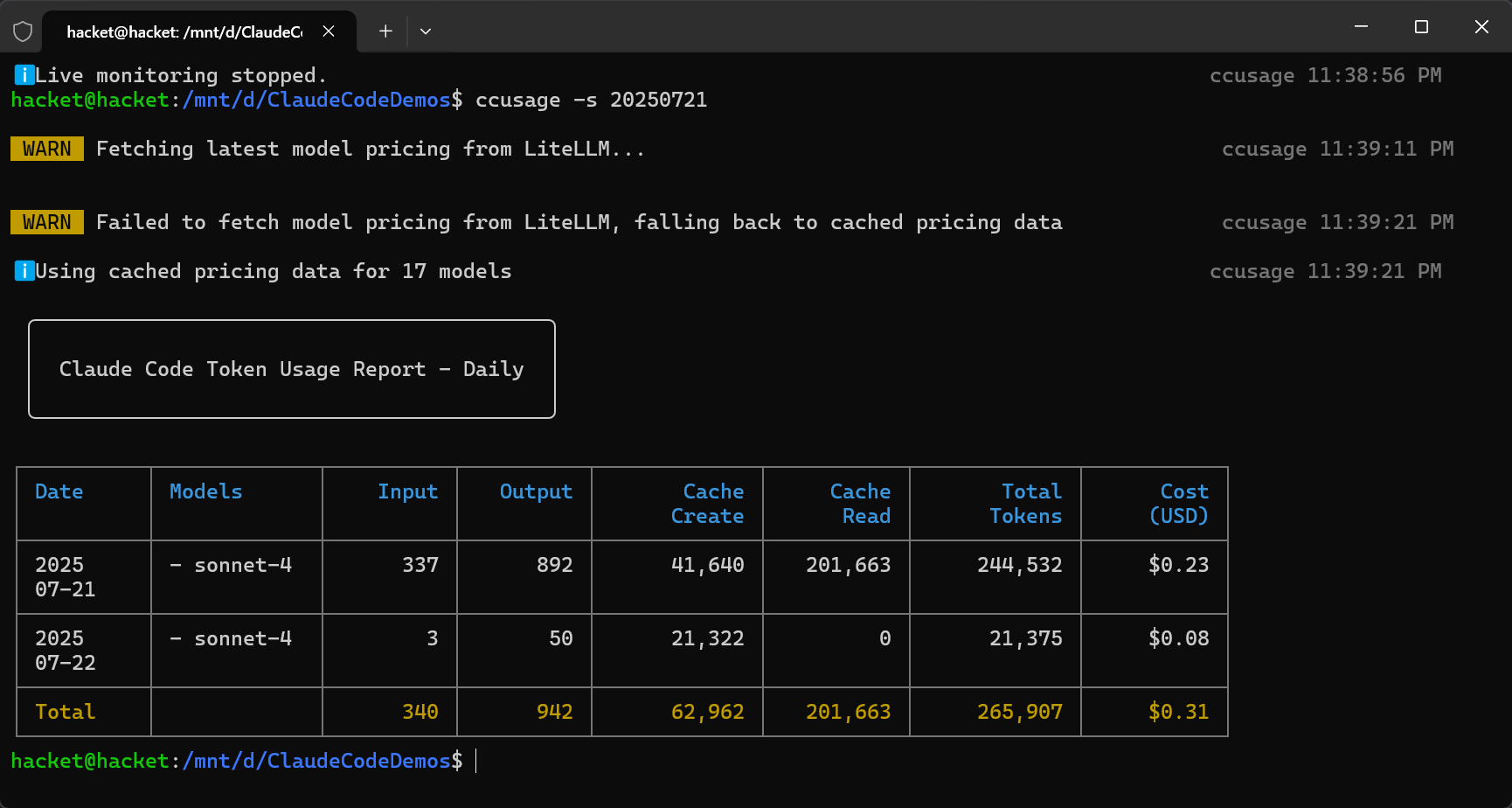
Task: Click total input value 340
Action: click(x=420, y=712)
